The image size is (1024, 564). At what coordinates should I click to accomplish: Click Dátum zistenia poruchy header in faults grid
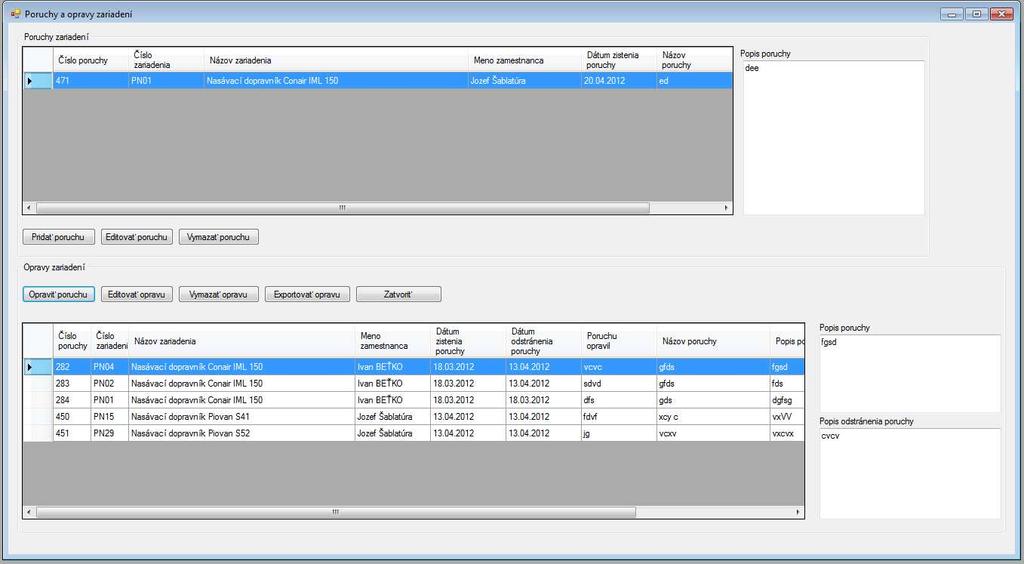coord(619,60)
